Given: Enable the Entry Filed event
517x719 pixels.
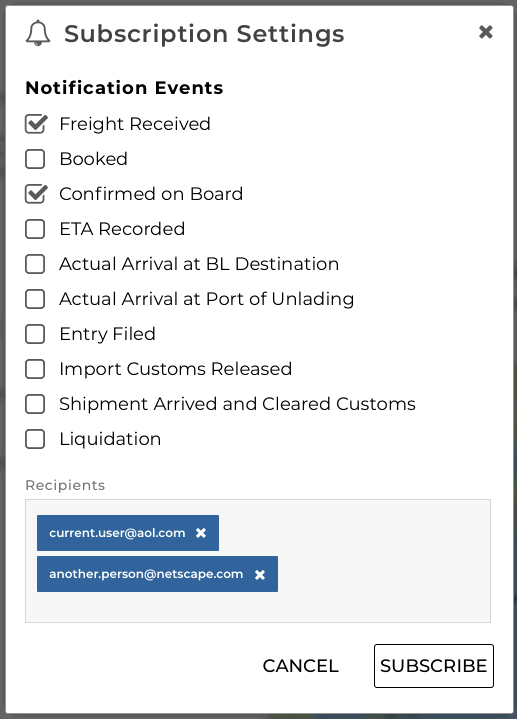Looking at the screenshot, I should pyautogui.click(x=35, y=334).
